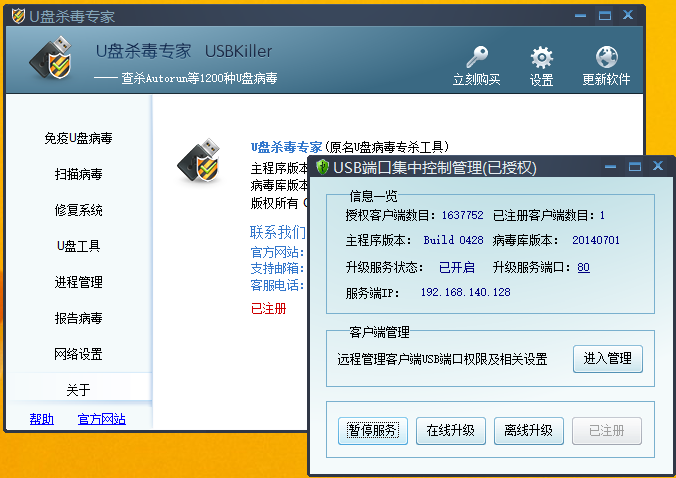Close the U盘杀毒专家 main window
The image size is (676, 478).
pyautogui.click(x=628, y=15)
